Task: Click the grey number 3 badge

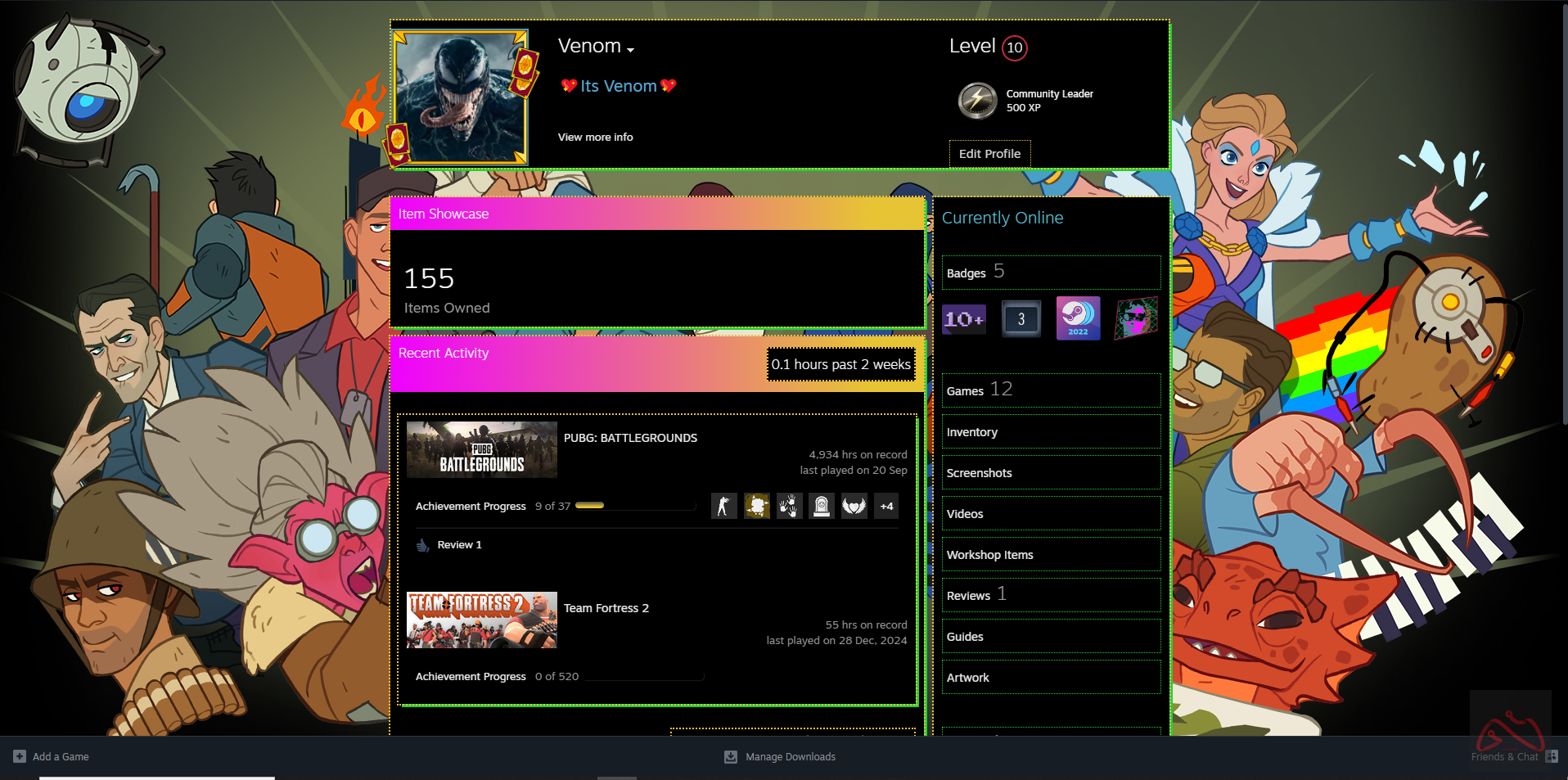Action: (x=1021, y=319)
